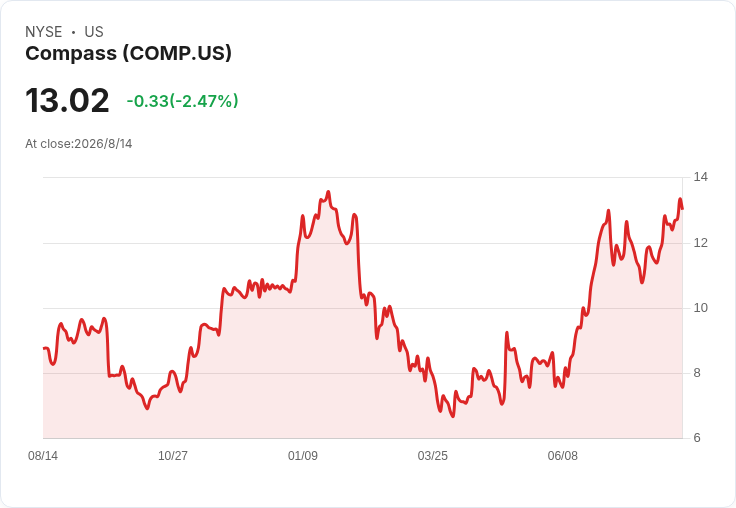The height and width of the screenshot is (508, 736).
Task: Click the 10 price axis label
Action: pos(701,308)
